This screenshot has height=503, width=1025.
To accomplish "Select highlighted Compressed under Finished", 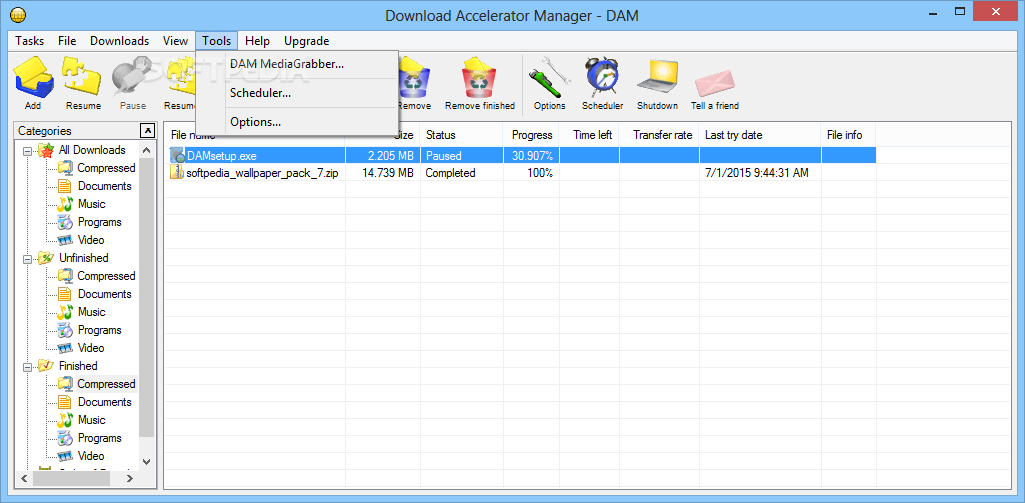I will pos(106,384).
